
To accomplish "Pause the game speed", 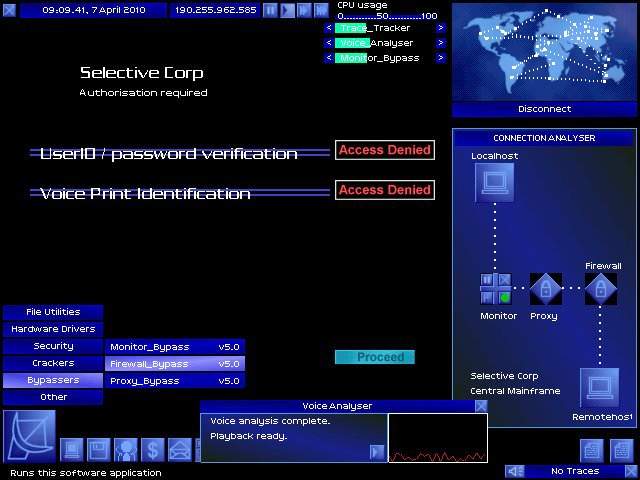I will (270, 10).
